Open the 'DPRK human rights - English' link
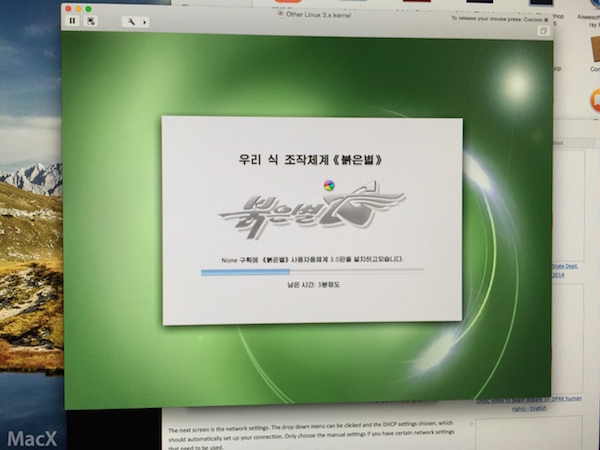The height and width of the screenshot is (450, 600). pos(530,404)
